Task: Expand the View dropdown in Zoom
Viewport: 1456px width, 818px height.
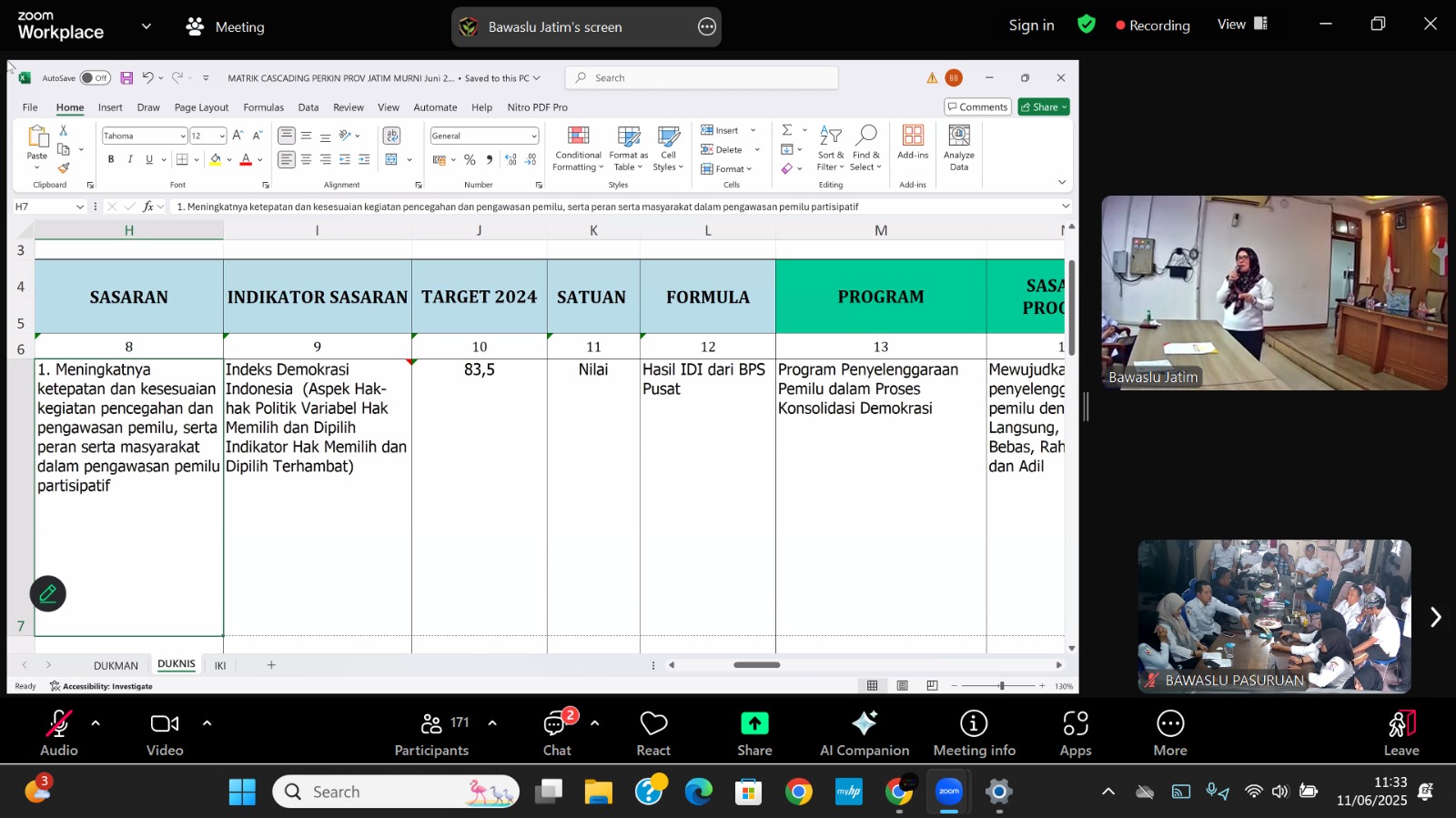Action: (1241, 25)
